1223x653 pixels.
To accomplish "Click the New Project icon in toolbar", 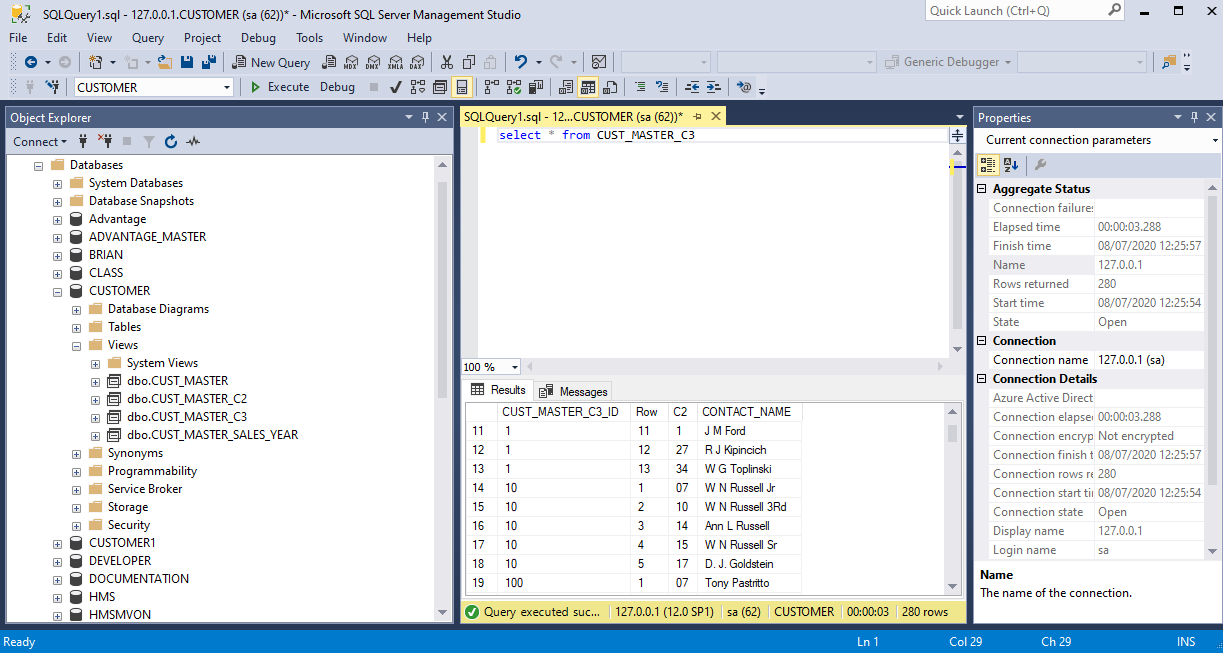I will pyautogui.click(x=96, y=62).
